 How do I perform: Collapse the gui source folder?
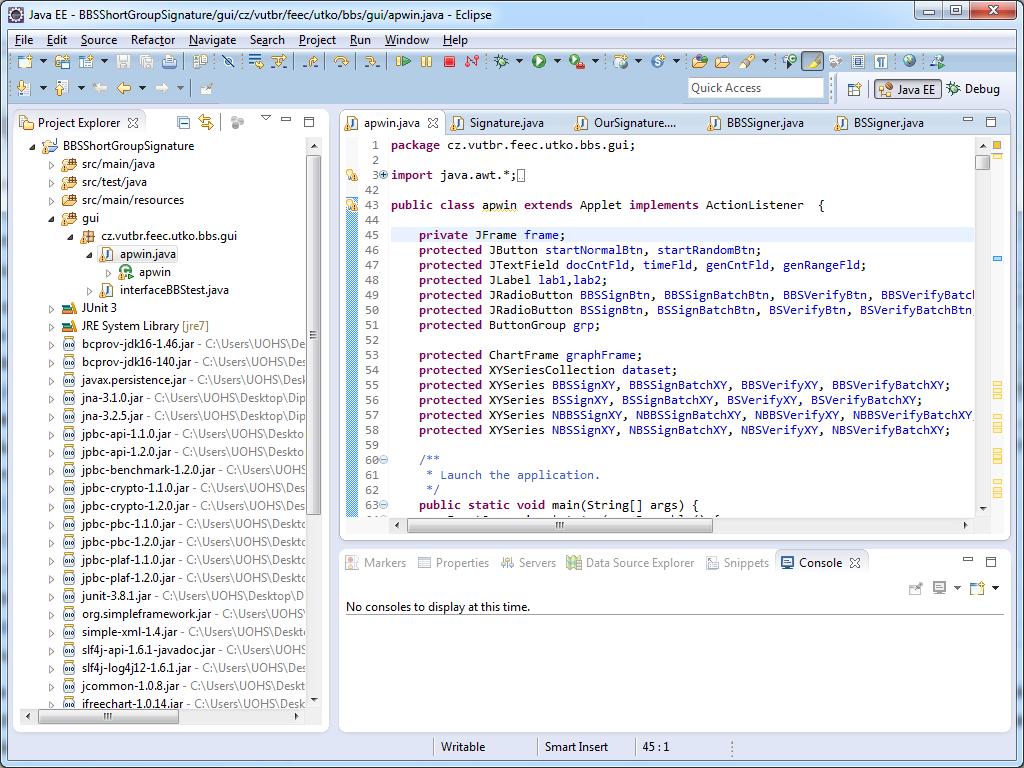tap(52, 219)
